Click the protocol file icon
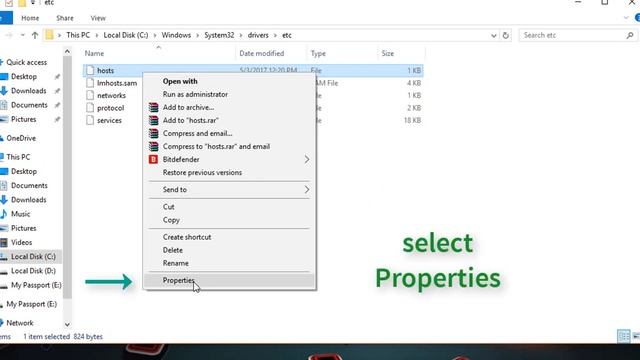Screen dimensions: 640x360 tap(90, 108)
